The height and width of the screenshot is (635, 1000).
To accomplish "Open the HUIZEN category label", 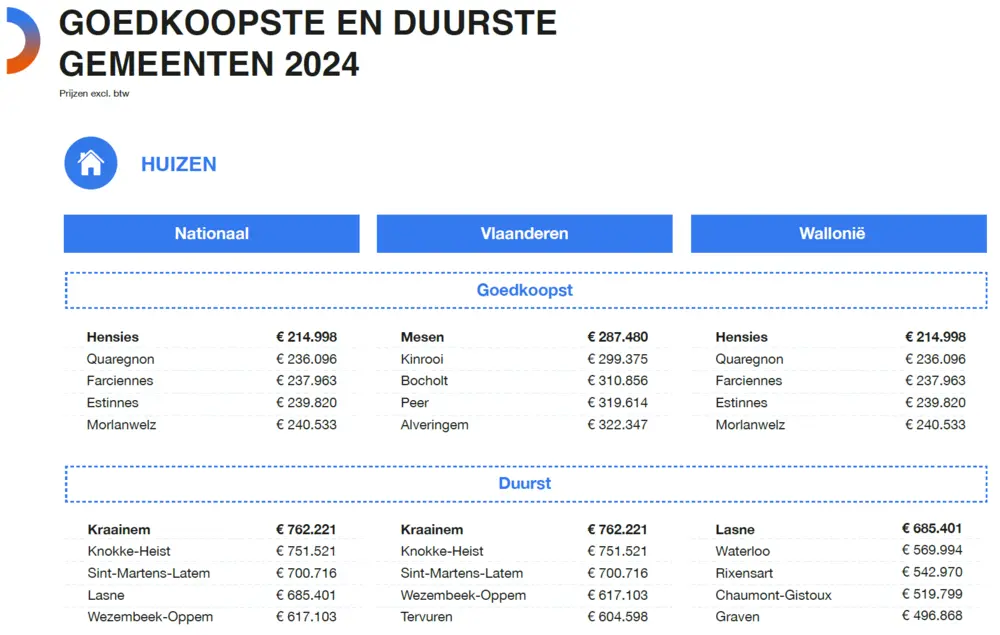I will tap(178, 165).
